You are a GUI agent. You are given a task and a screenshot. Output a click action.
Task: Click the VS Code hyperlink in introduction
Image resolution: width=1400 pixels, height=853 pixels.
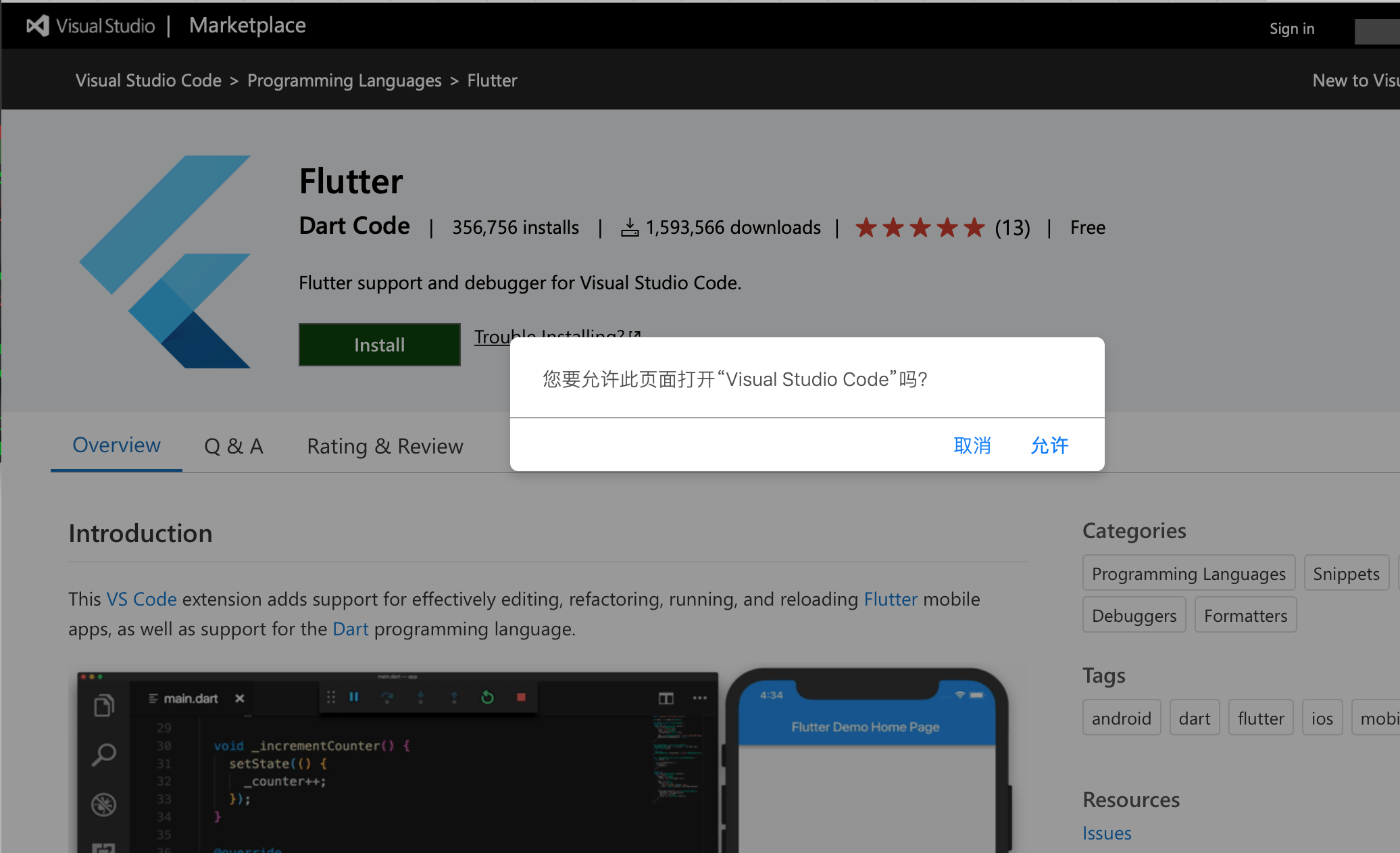click(139, 598)
